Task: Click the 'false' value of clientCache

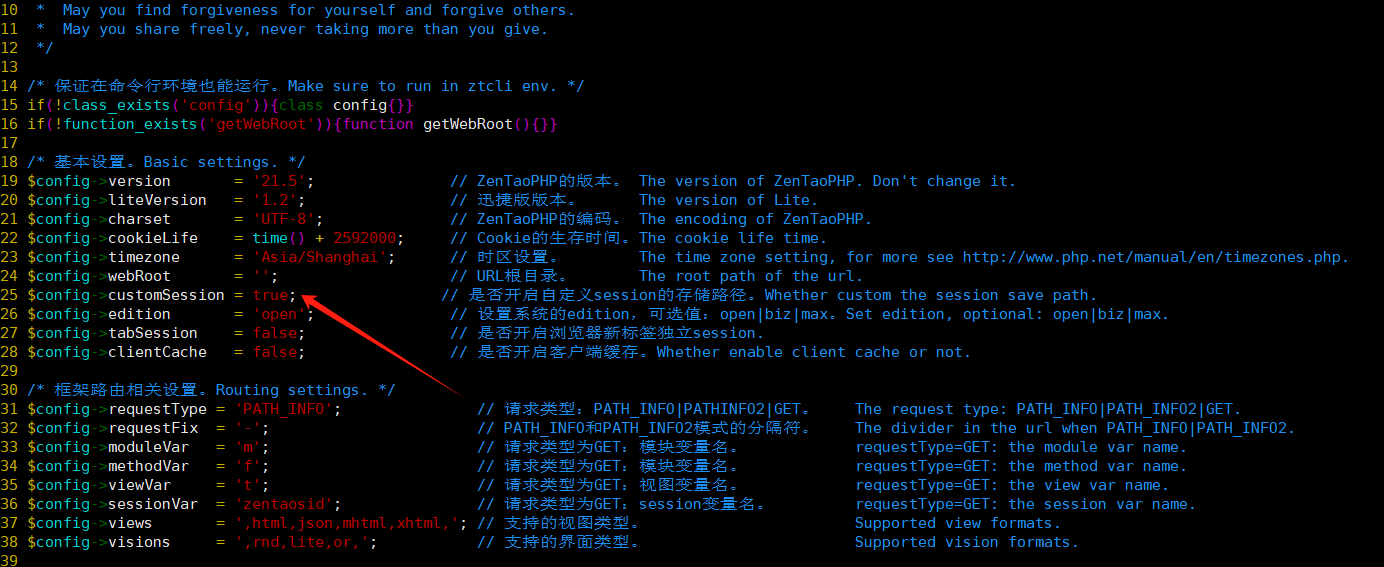Action: (274, 352)
